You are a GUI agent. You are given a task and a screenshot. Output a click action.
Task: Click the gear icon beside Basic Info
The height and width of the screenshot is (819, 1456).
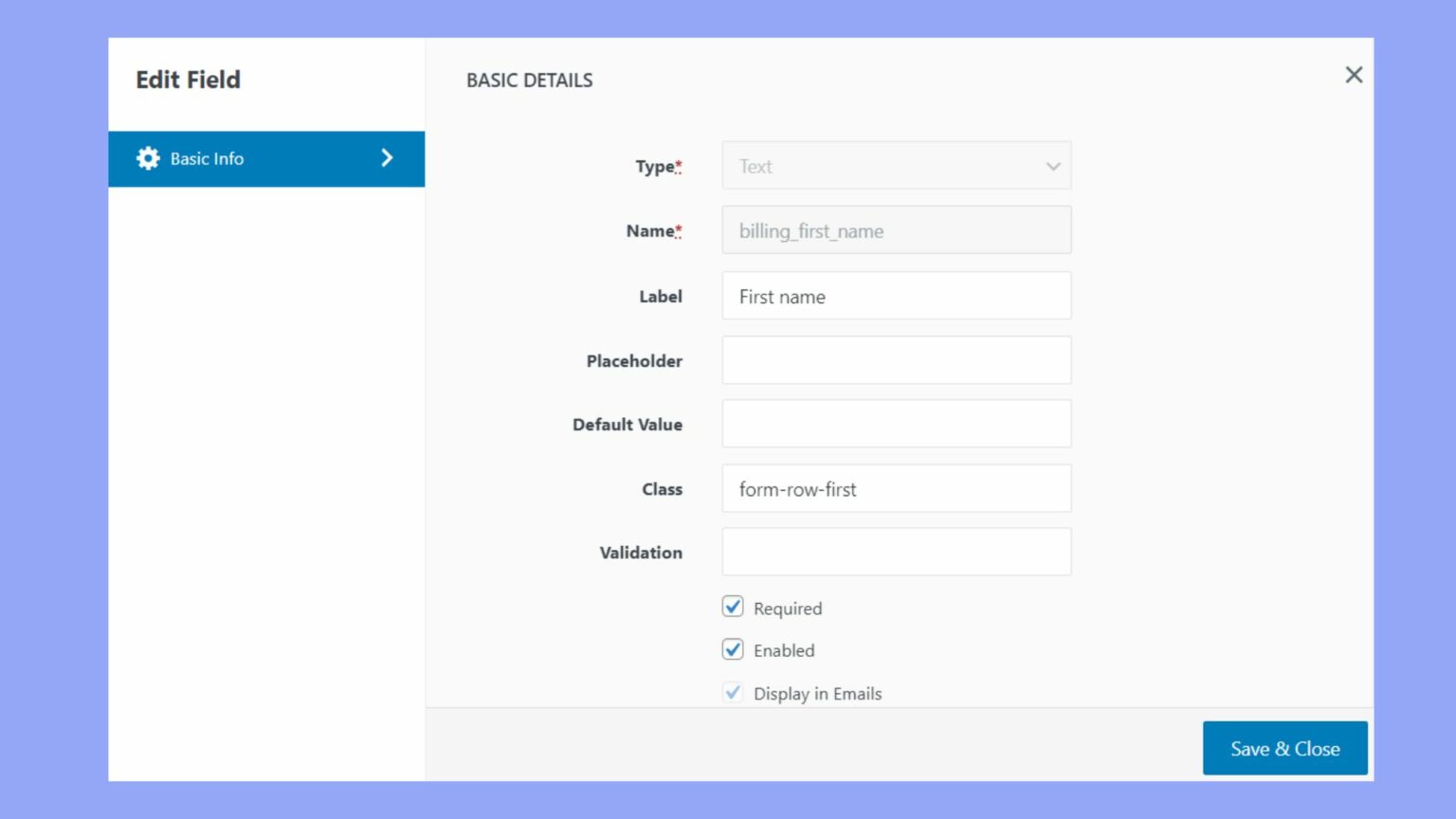click(x=148, y=158)
